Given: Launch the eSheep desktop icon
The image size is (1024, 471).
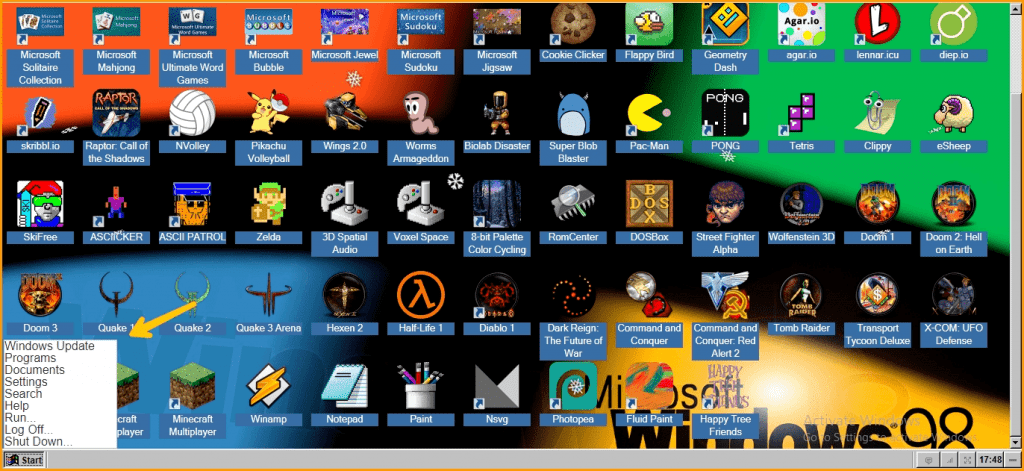Looking at the screenshot, I should 953,113.
